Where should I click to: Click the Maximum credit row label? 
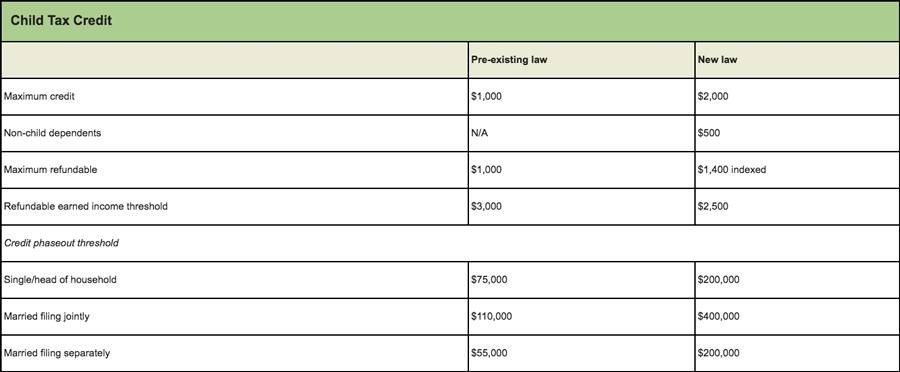click(x=39, y=96)
